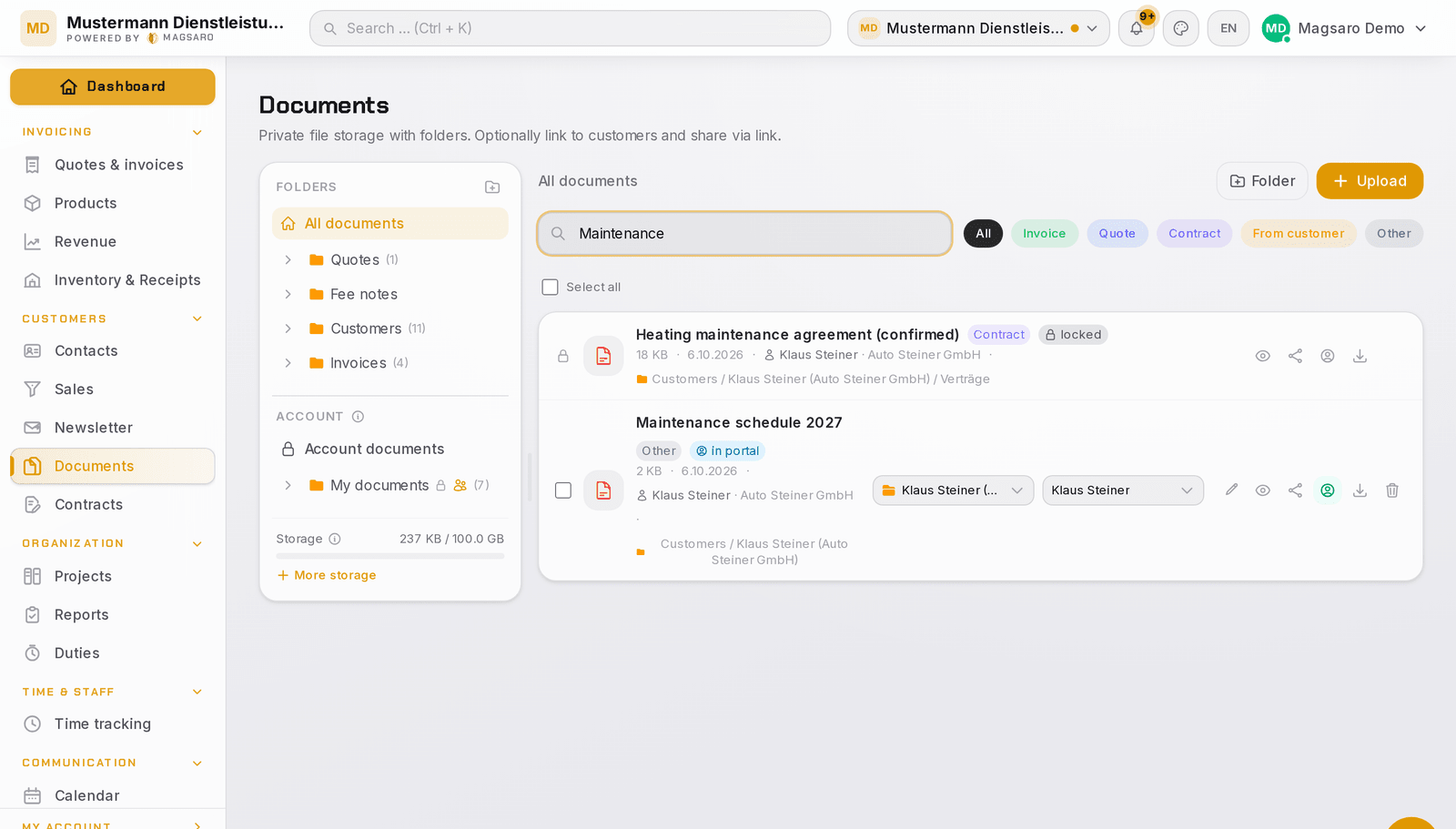Click the Storage info icon
Viewport: 1456px width, 829px height.
335,539
